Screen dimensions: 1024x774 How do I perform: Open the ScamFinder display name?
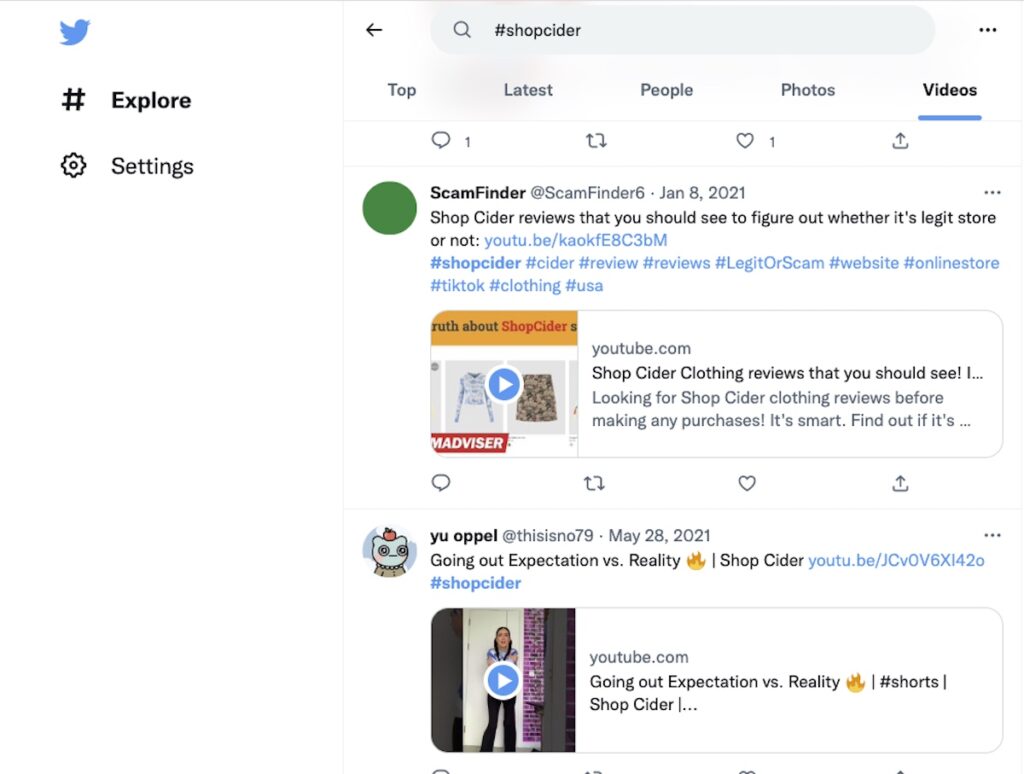click(477, 193)
